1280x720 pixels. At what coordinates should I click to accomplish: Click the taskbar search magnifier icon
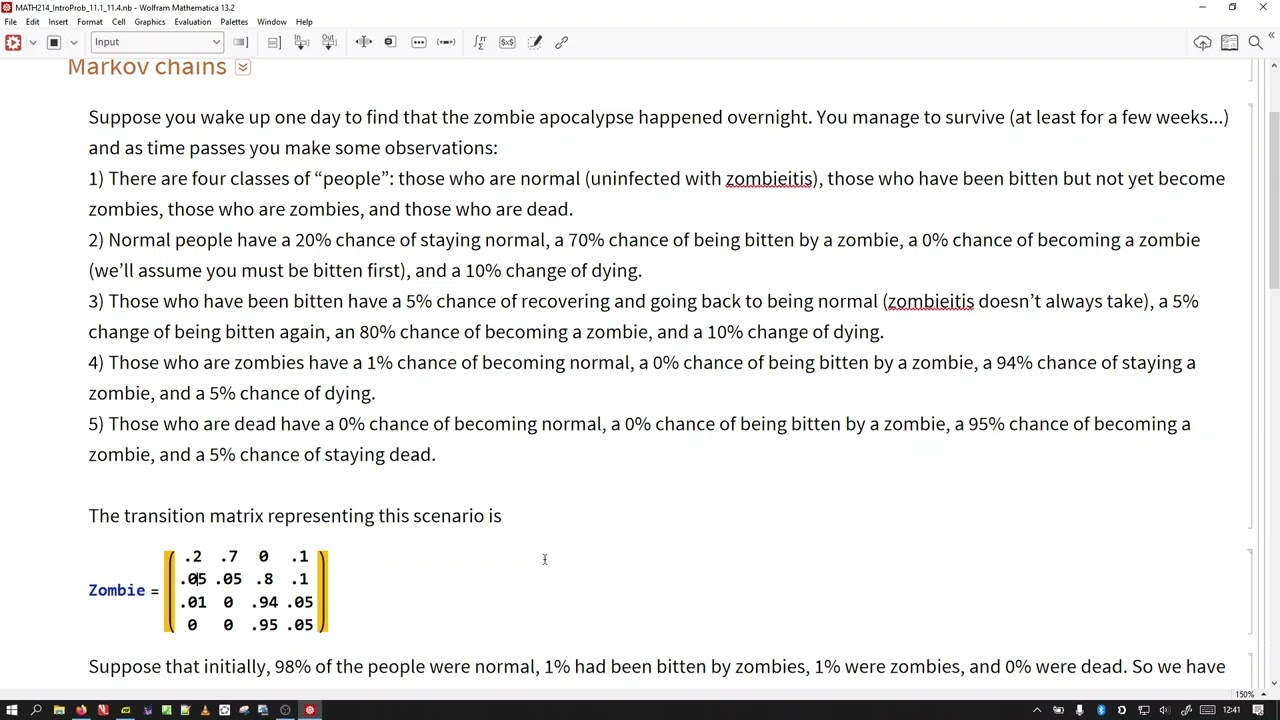click(x=36, y=710)
